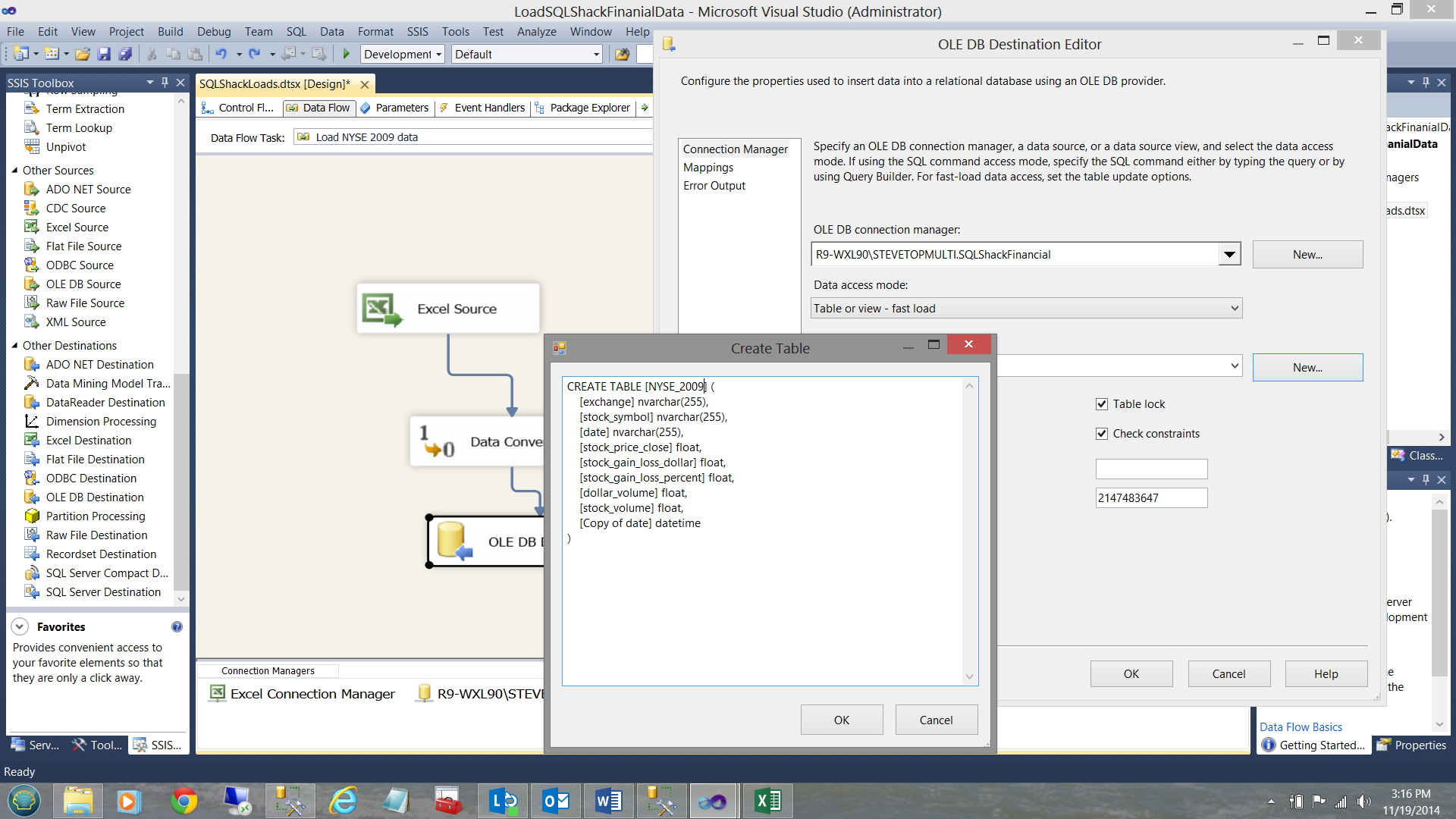Open the SSIS menu
The image size is (1456, 819).
click(x=417, y=32)
